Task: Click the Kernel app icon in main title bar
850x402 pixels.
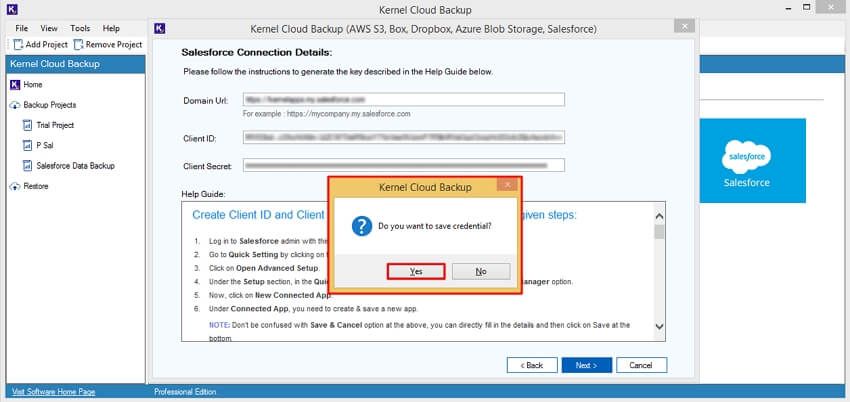Action: 11,9
